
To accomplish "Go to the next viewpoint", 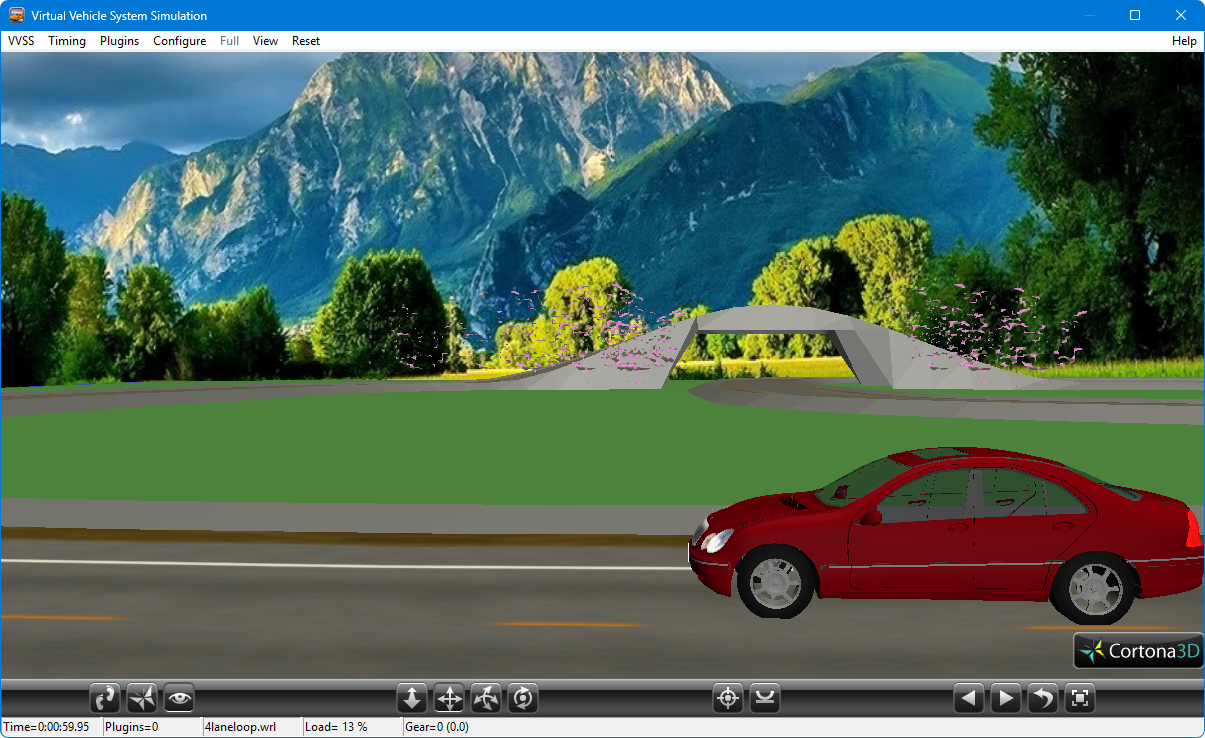I will pos(1005,698).
